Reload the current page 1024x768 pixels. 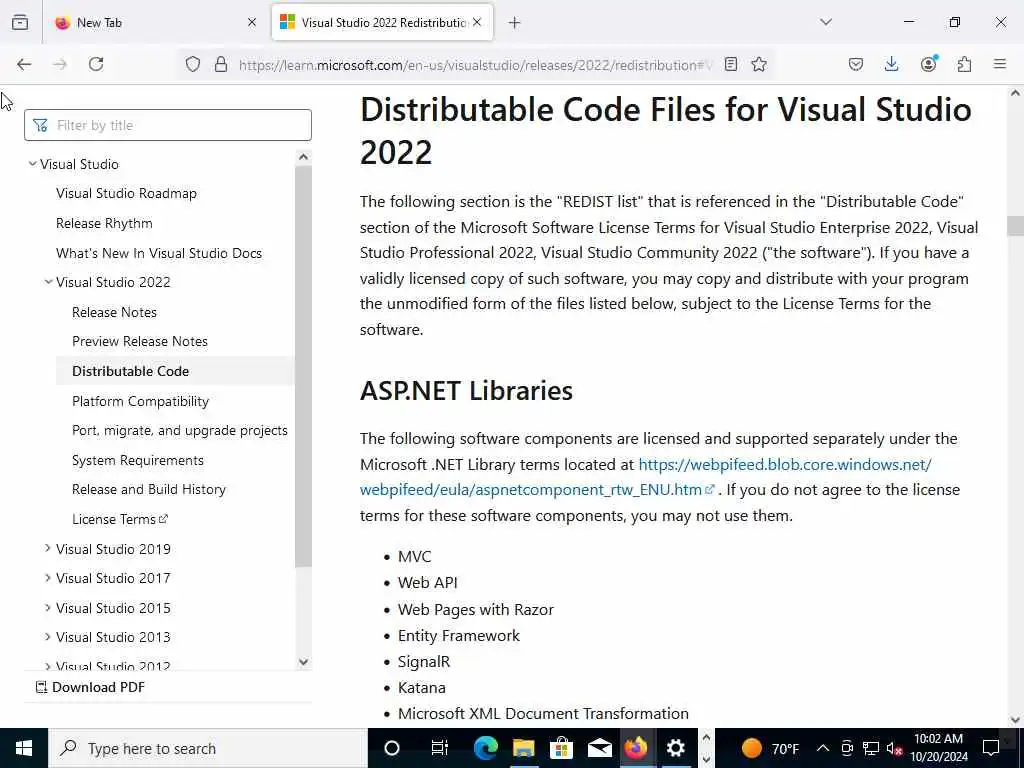(x=96, y=64)
